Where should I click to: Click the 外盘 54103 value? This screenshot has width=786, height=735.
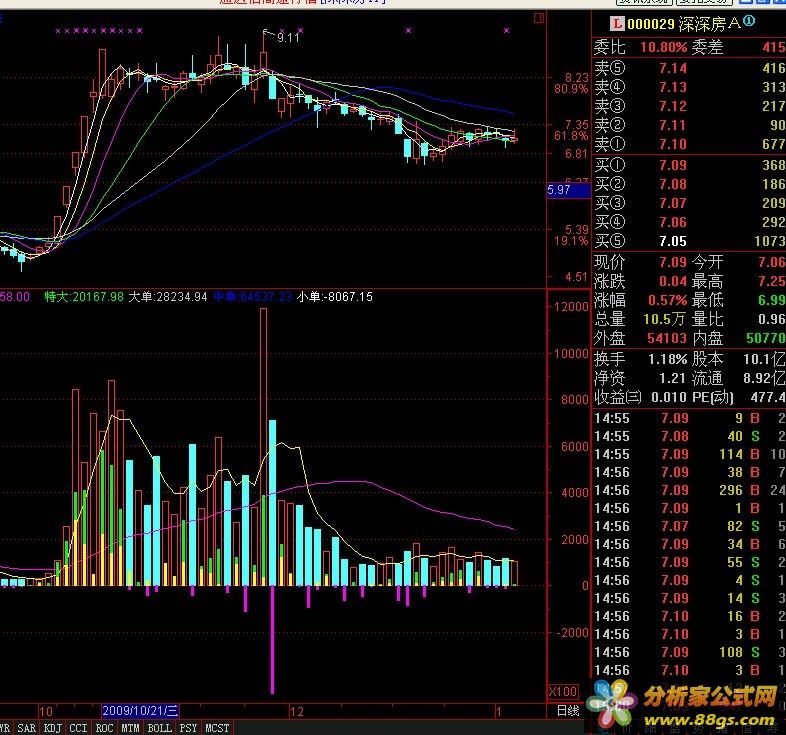point(667,338)
